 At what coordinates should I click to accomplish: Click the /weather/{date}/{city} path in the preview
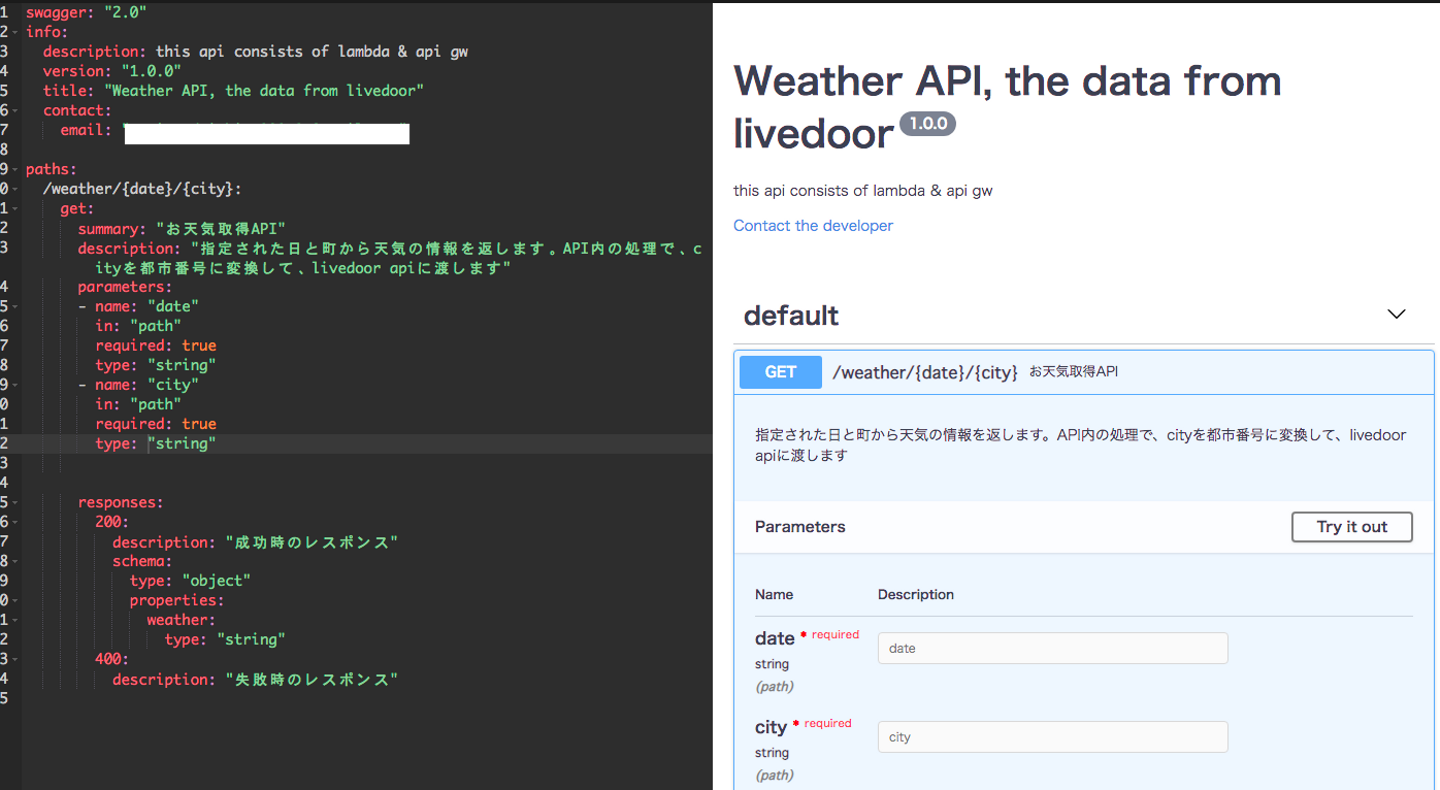(925, 372)
